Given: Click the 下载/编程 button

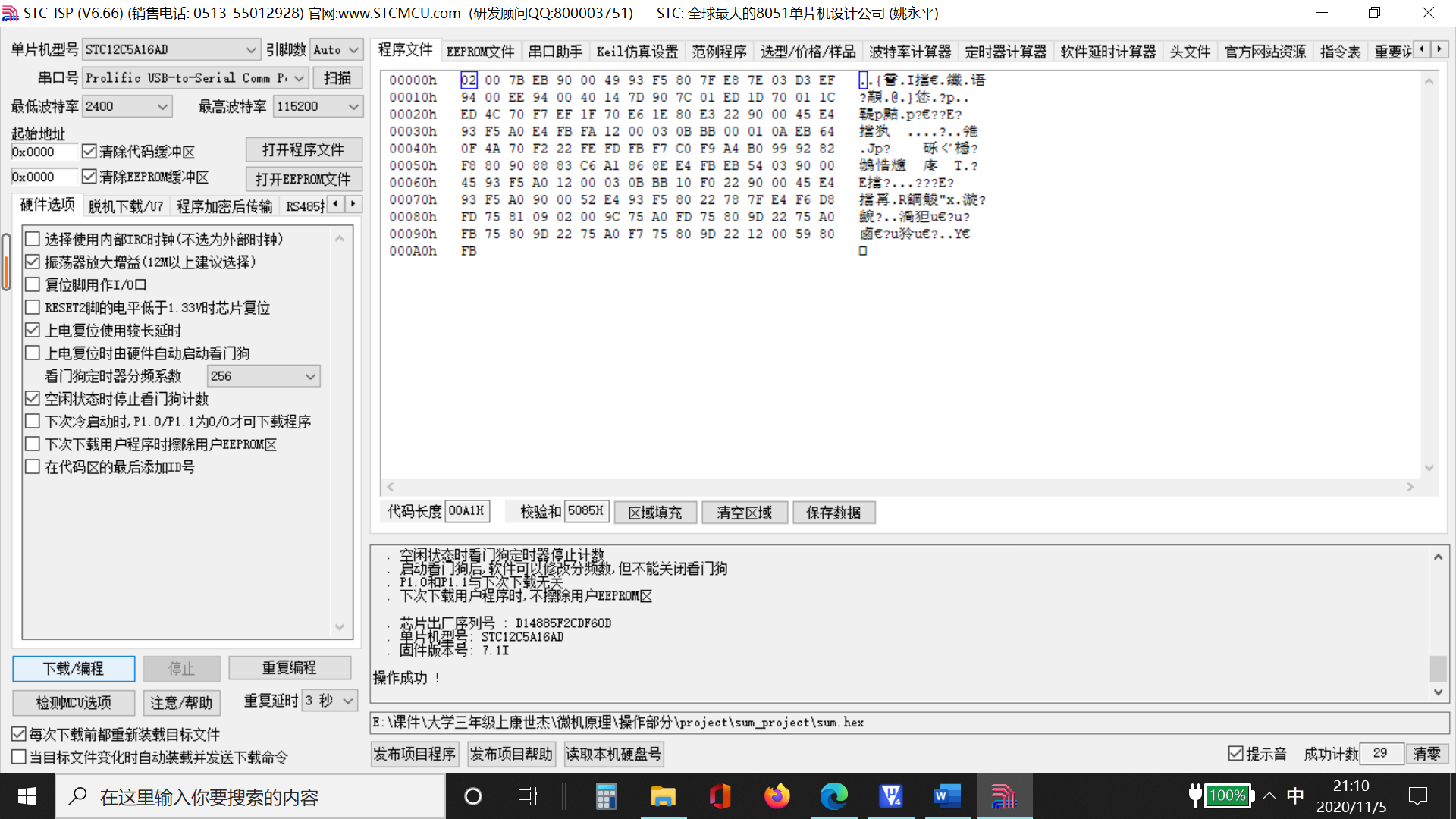Looking at the screenshot, I should click(73, 668).
